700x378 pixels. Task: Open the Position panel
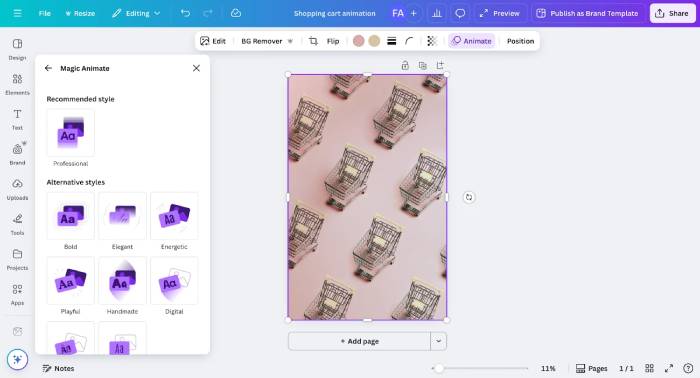click(520, 41)
